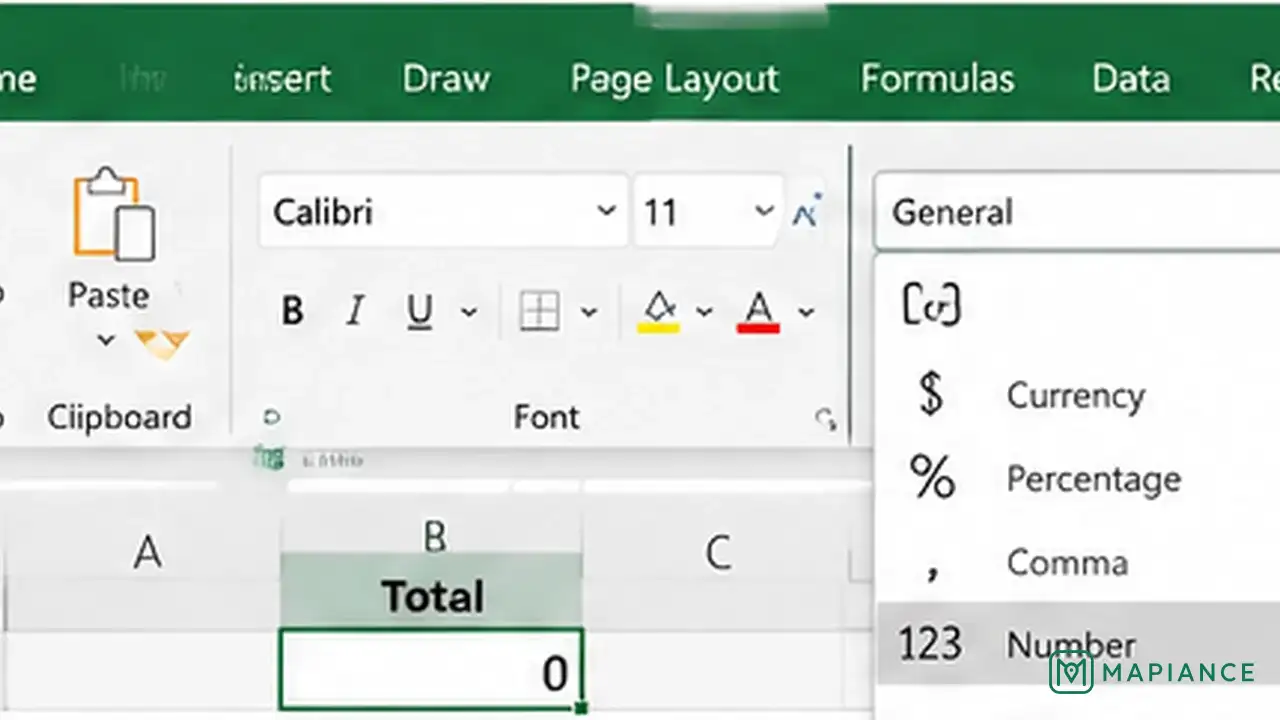1280x720 pixels.
Task: Choose the dollar sign Currency icon
Action: point(931,394)
